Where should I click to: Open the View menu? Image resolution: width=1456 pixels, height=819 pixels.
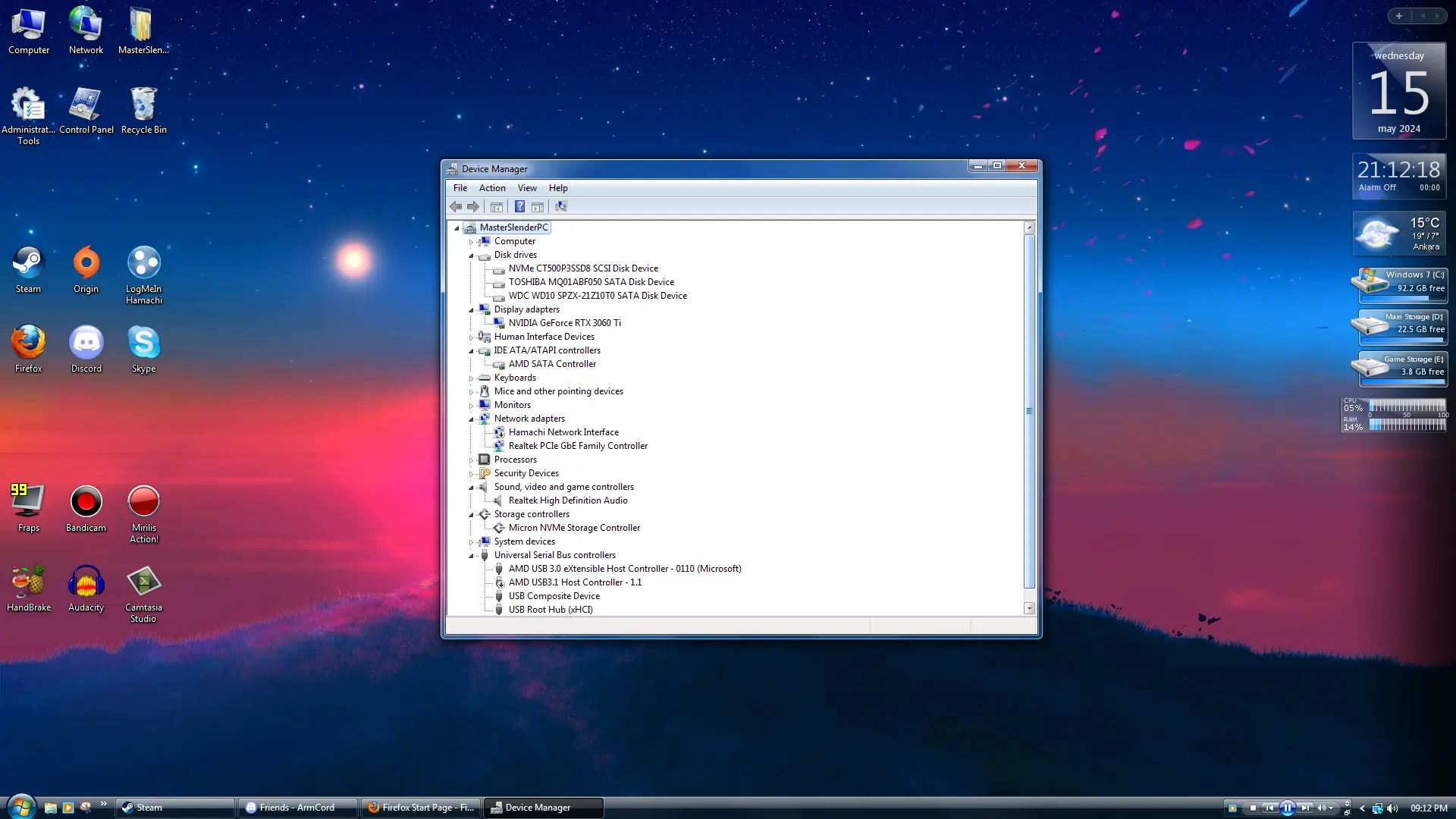tap(527, 188)
